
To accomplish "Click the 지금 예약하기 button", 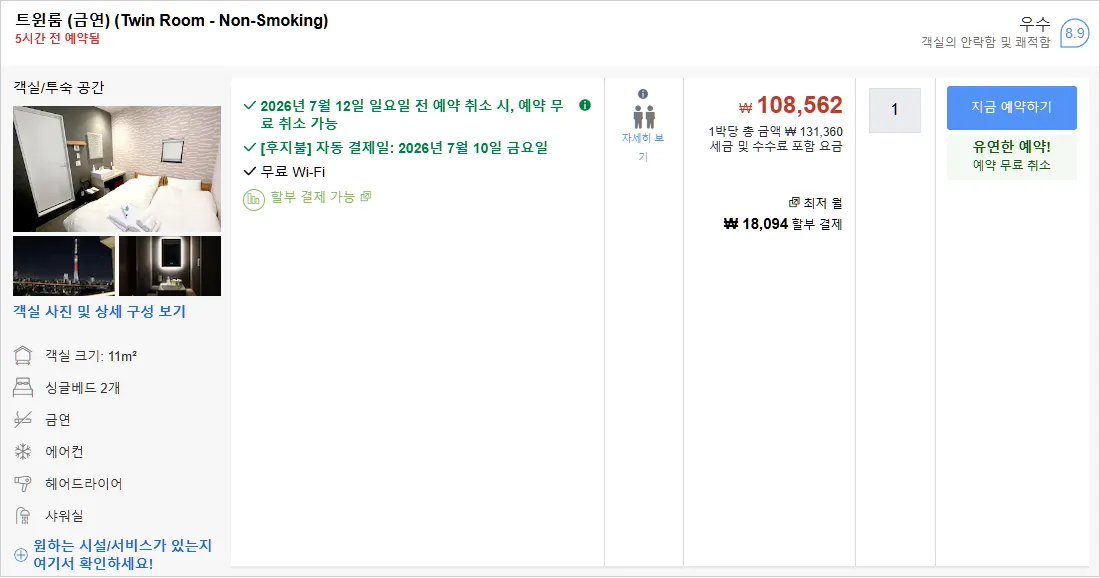I will pyautogui.click(x=1012, y=107).
